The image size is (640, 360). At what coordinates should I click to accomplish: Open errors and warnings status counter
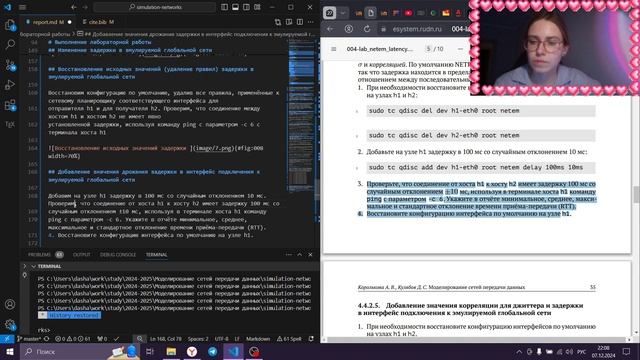73,339
